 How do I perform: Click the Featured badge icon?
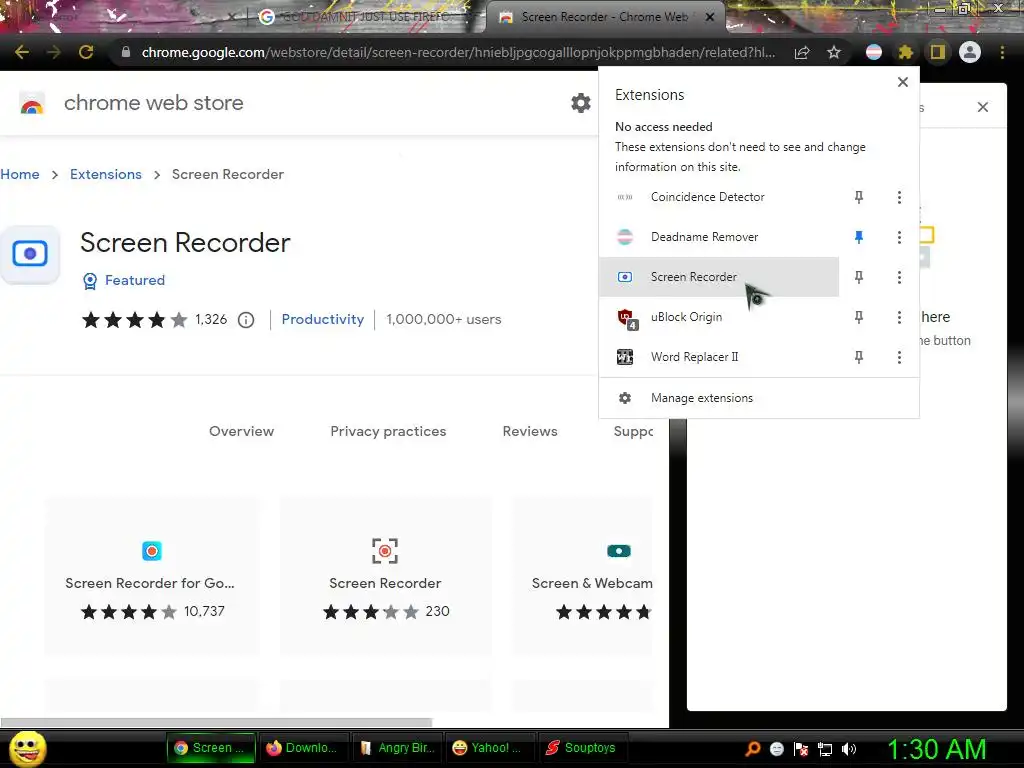[x=90, y=281]
